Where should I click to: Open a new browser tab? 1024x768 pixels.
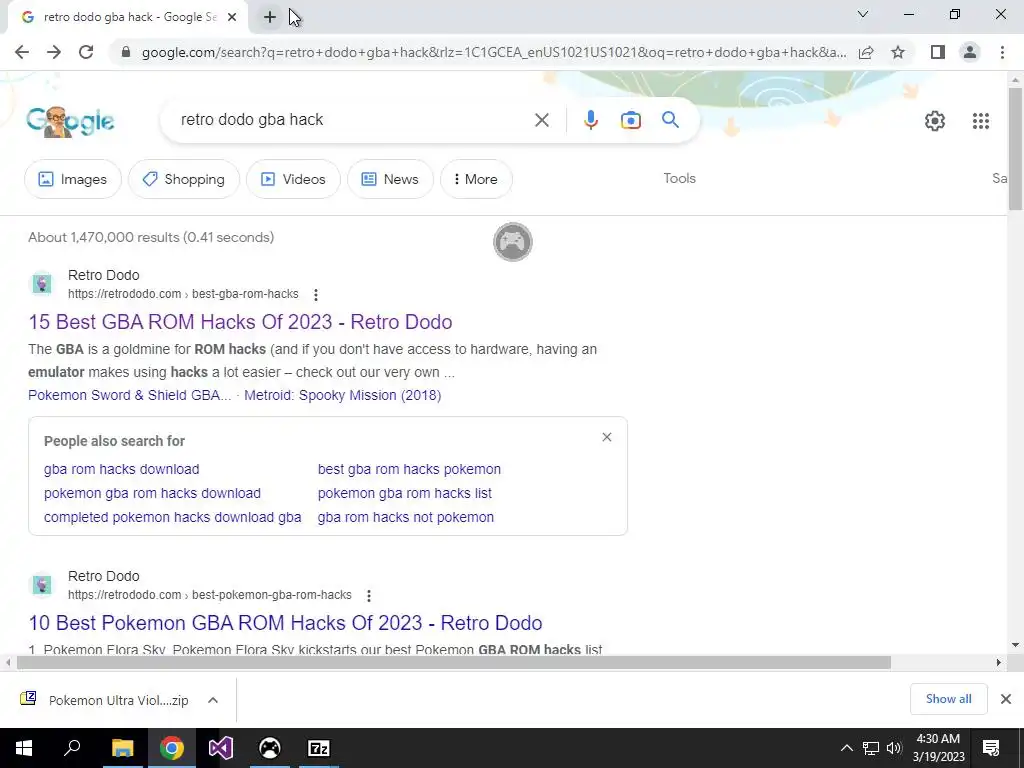point(270,17)
